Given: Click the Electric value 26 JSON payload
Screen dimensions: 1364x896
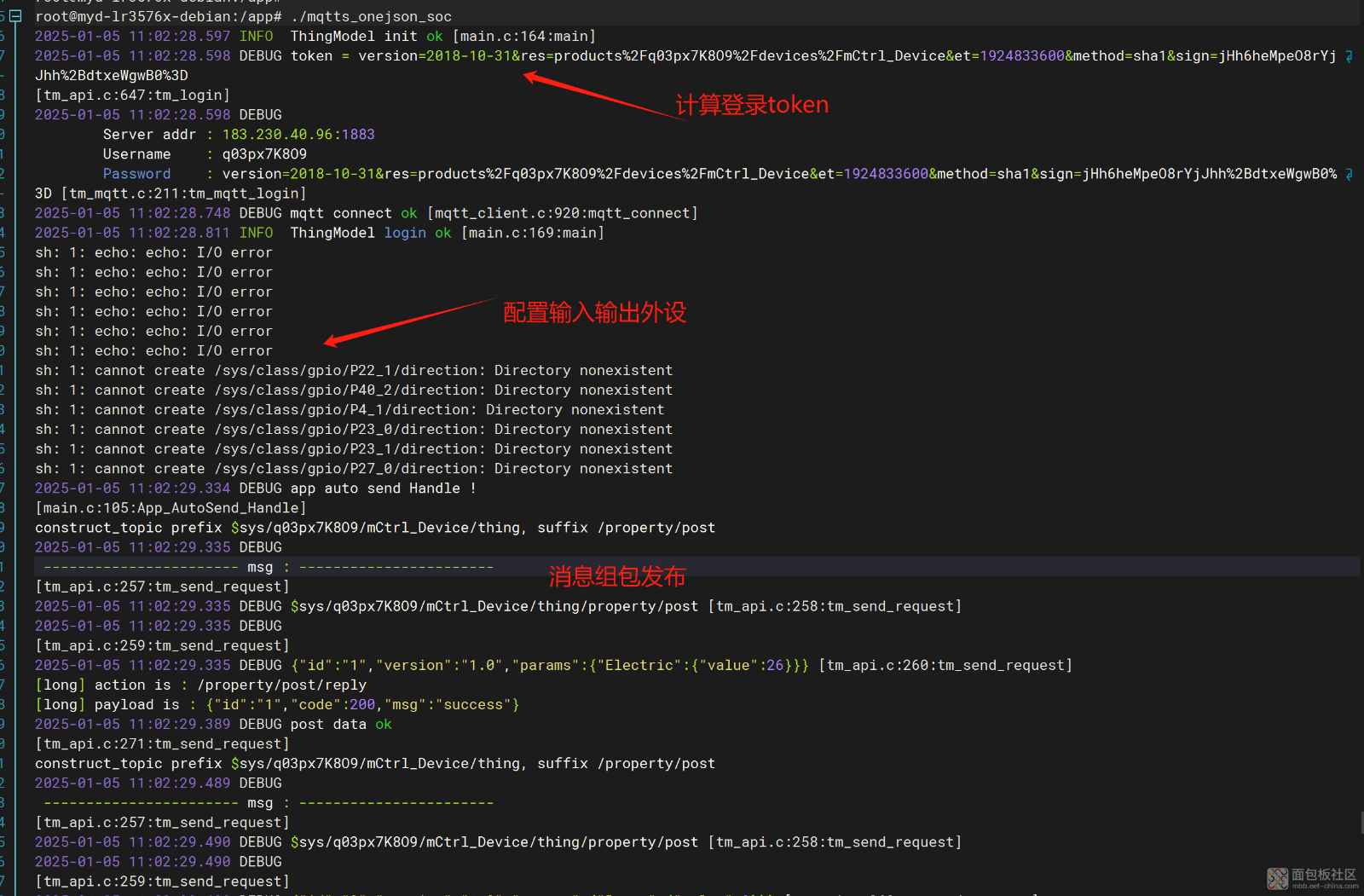Looking at the screenshot, I should point(550,666).
